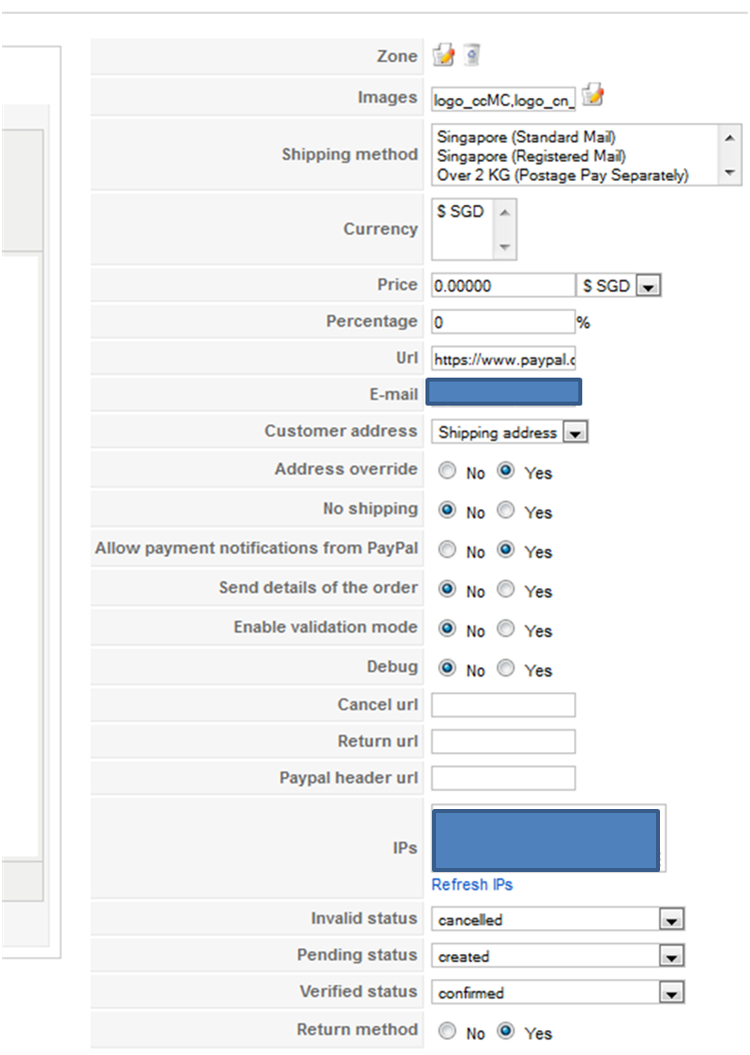Click Currency list scroll up arrow
The image size is (750, 1055).
505,213
